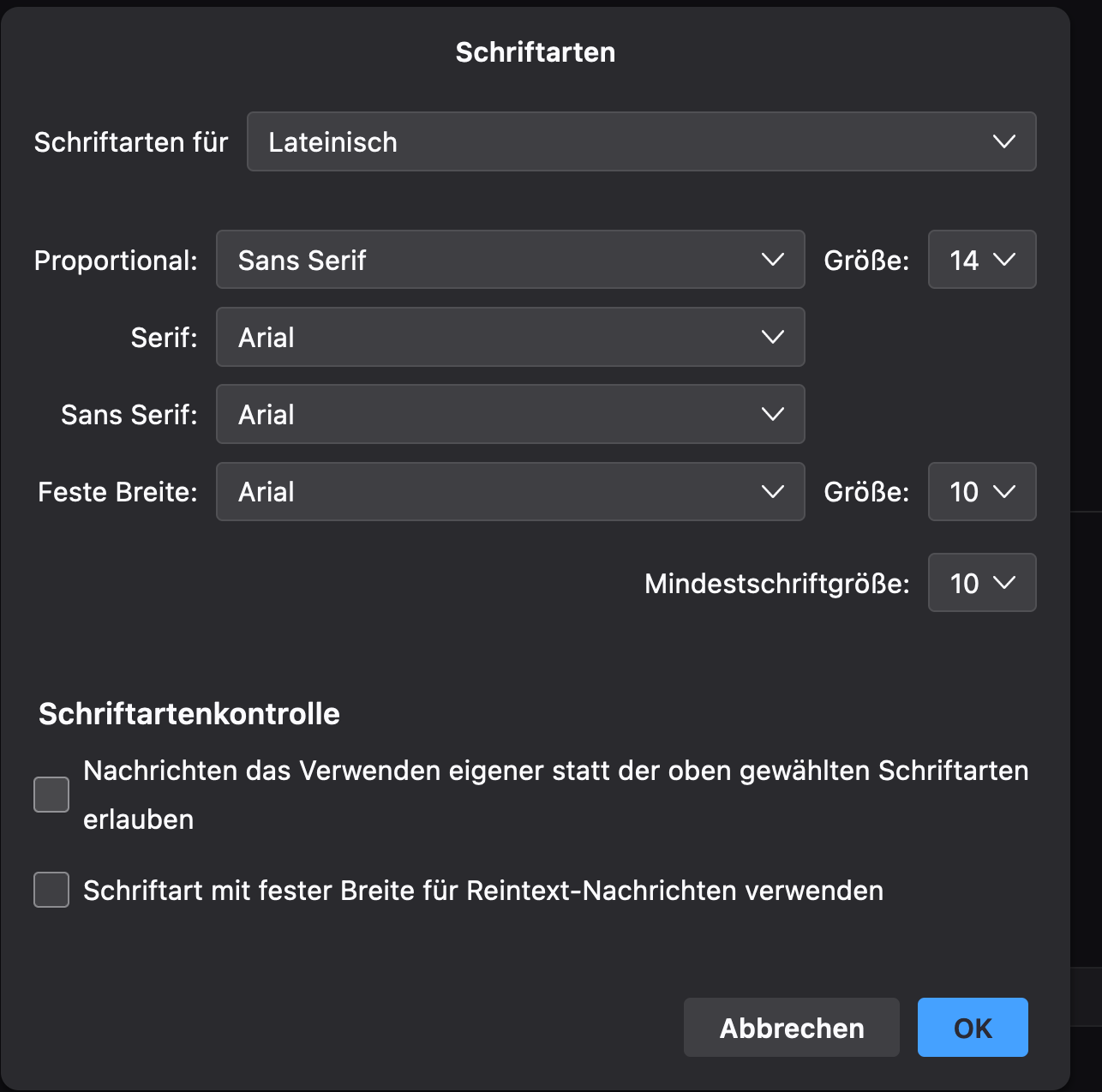The width and height of the screenshot is (1102, 1092).
Task: Click the 'Mindestschriftgröße:' label
Action: (x=776, y=584)
